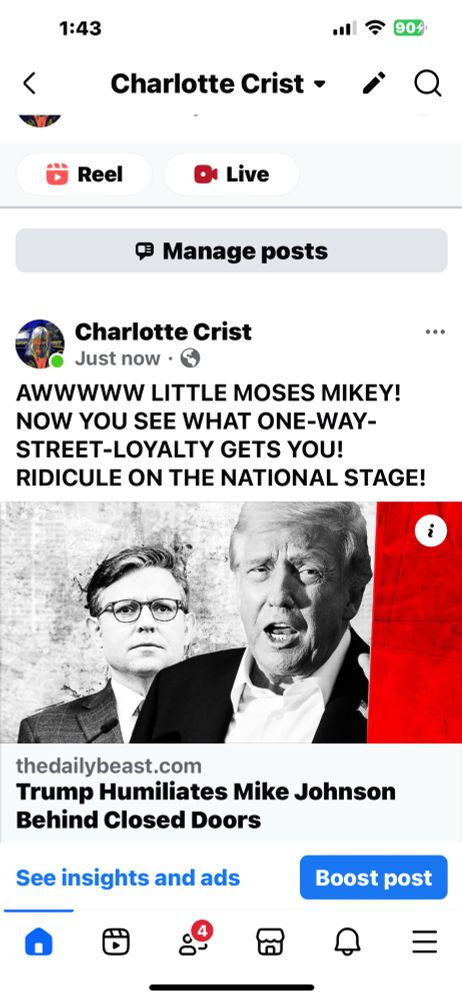Tap the back arrow icon
The width and height of the screenshot is (462, 1000).
[29, 84]
